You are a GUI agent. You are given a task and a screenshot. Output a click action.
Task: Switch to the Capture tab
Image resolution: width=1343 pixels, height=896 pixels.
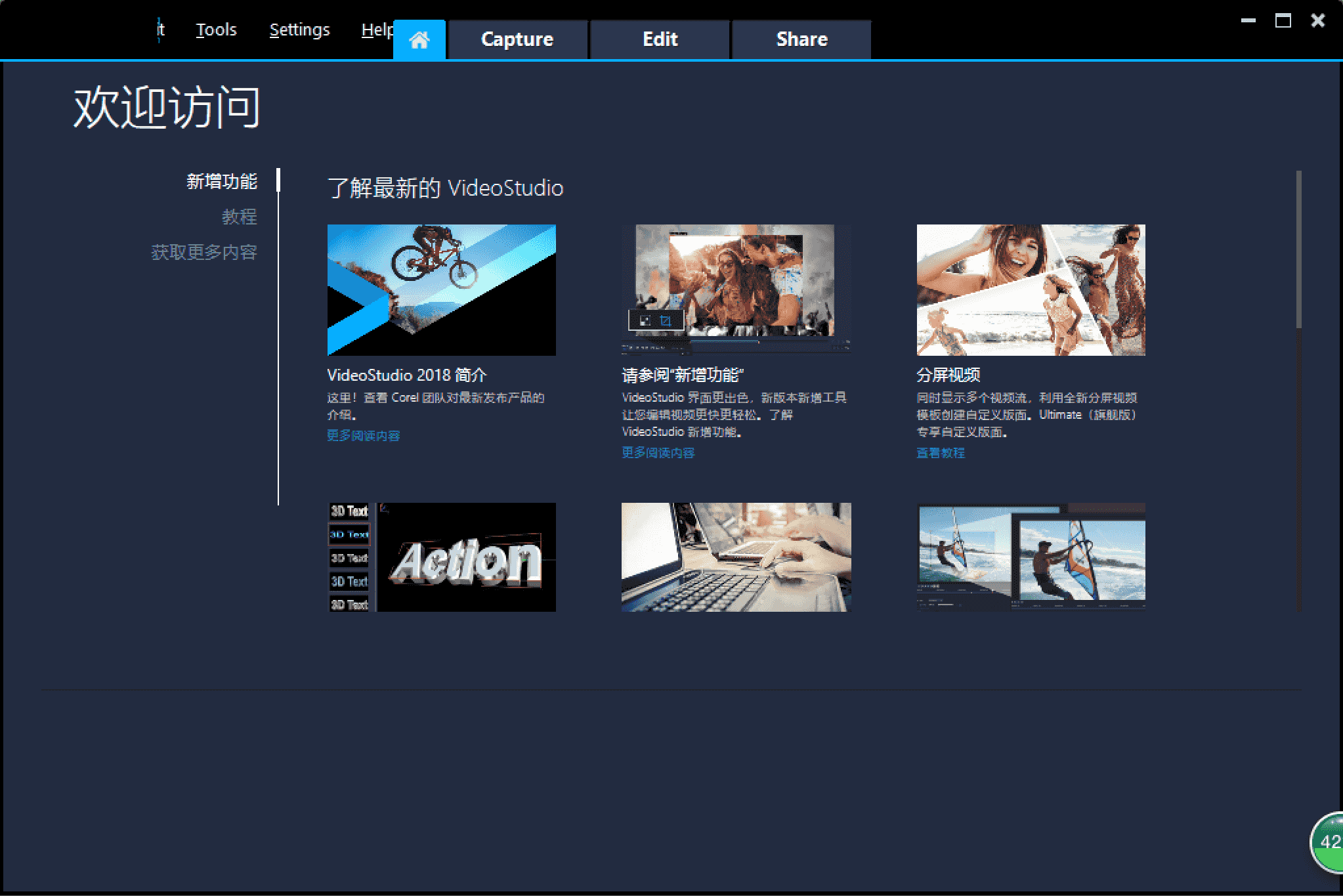click(x=517, y=39)
